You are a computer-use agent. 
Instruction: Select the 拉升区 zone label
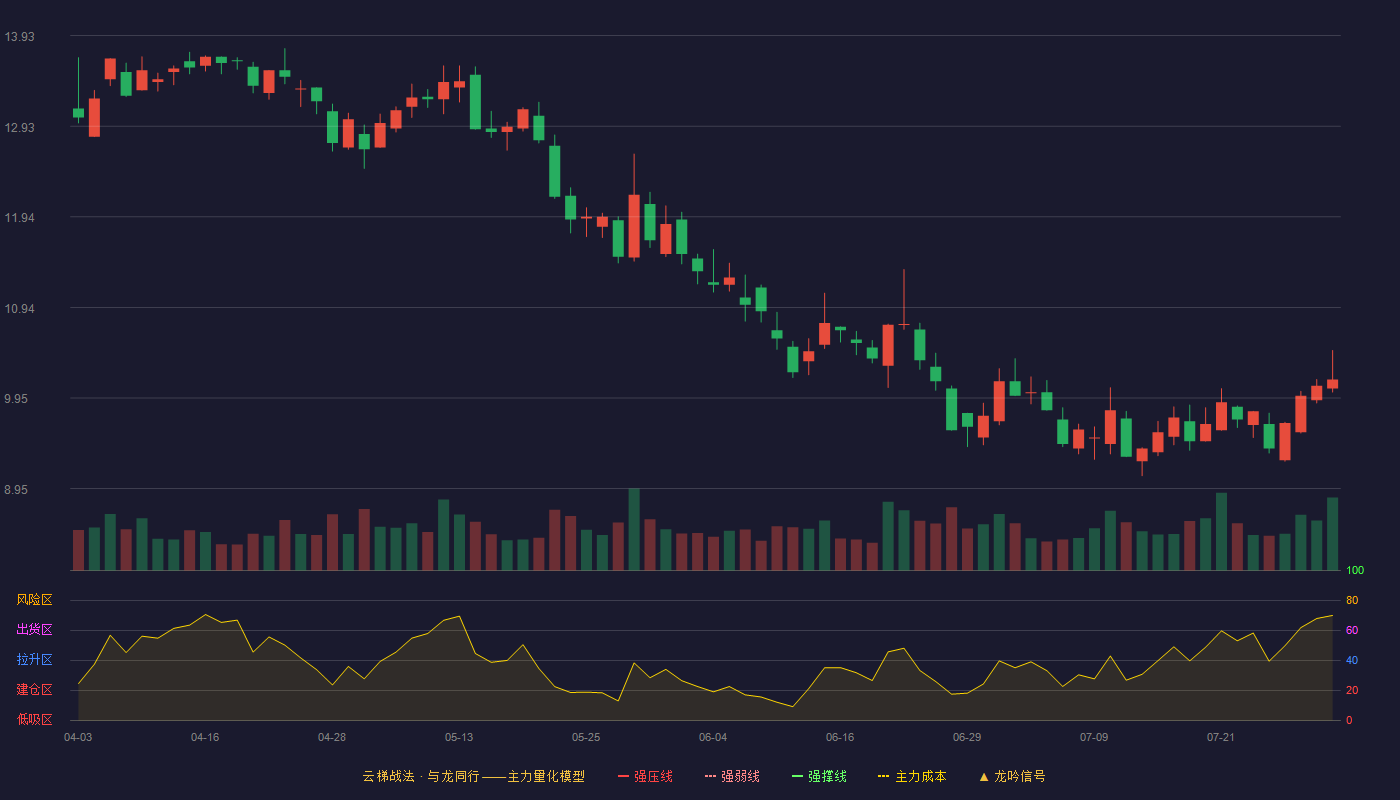pos(34,660)
